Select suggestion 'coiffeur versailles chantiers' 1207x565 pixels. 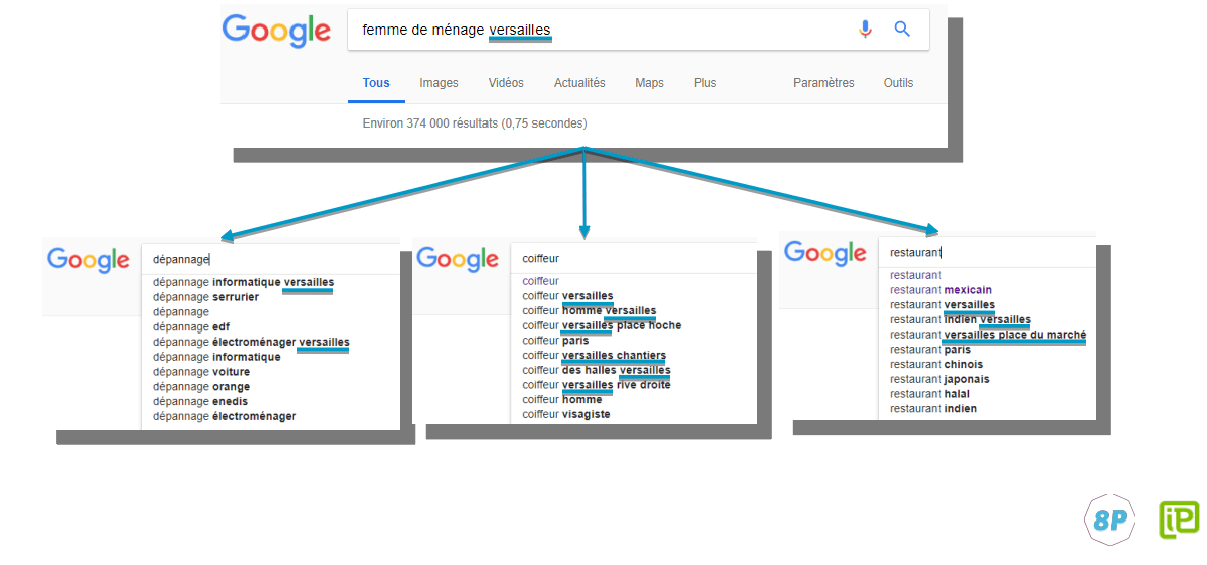tap(594, 355)
